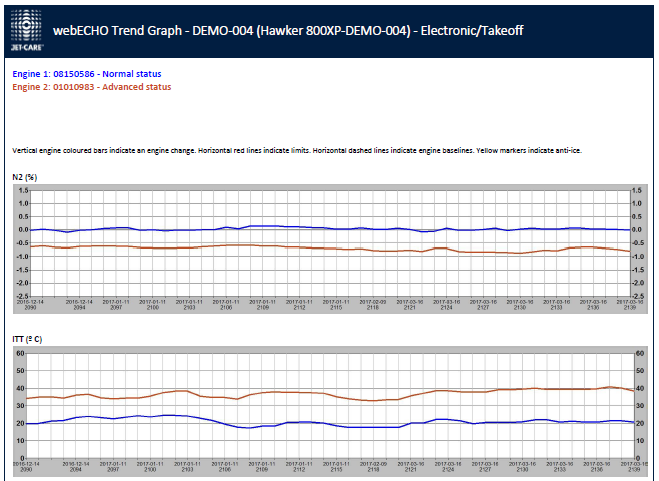Click the 2090 x-axis label under N2 chart
659x481 pixels.
click(30, 307)
